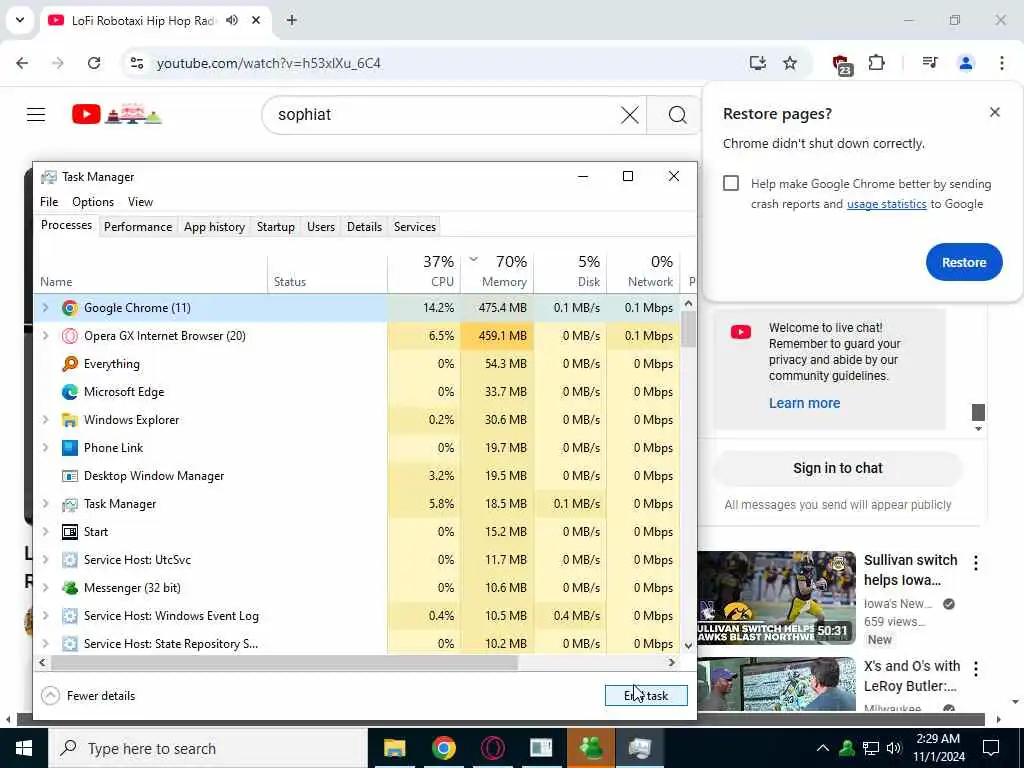
Task: Open the Task Manager Options menu
Action: 93,202
